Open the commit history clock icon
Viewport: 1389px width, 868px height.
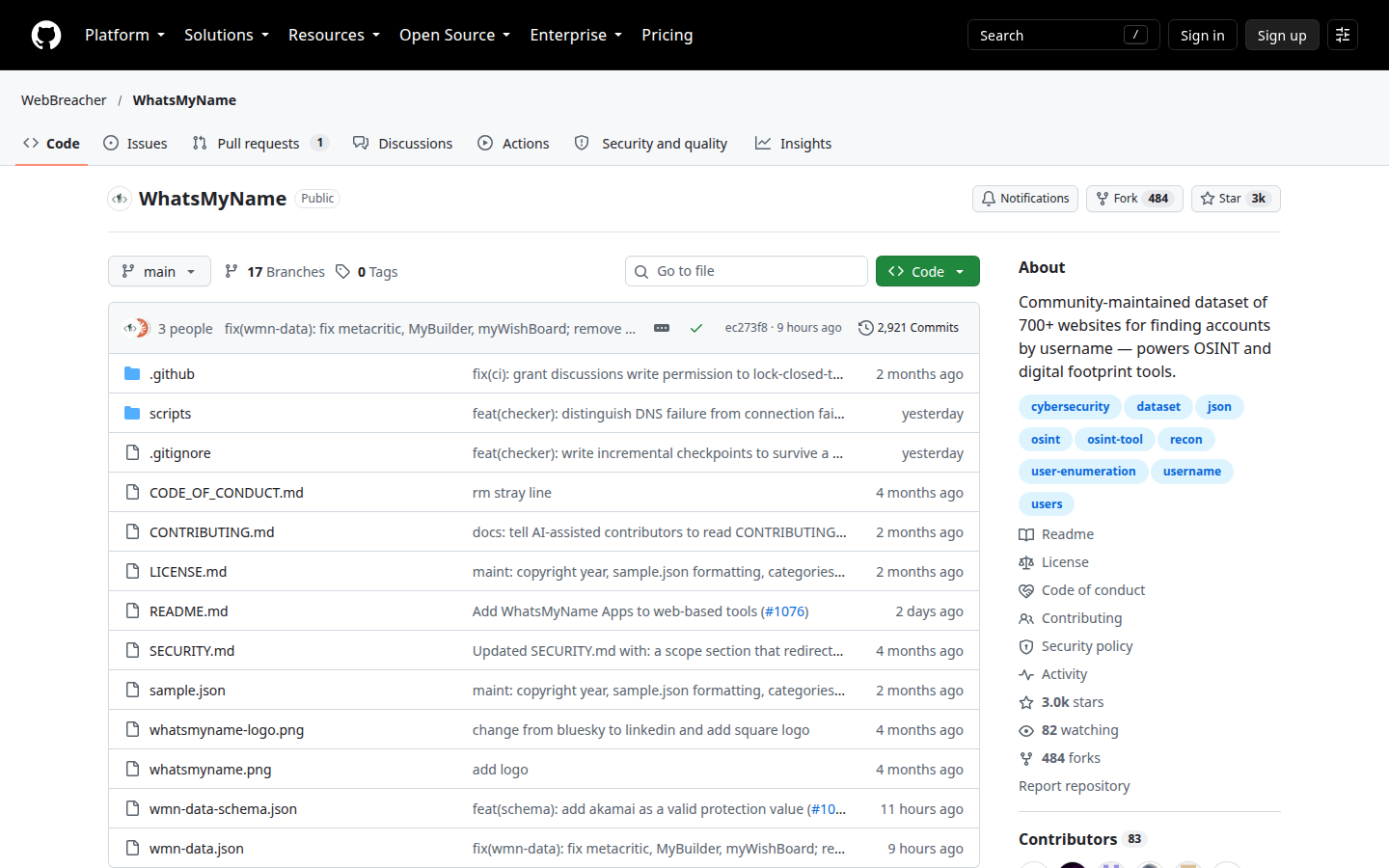point(865,328)
